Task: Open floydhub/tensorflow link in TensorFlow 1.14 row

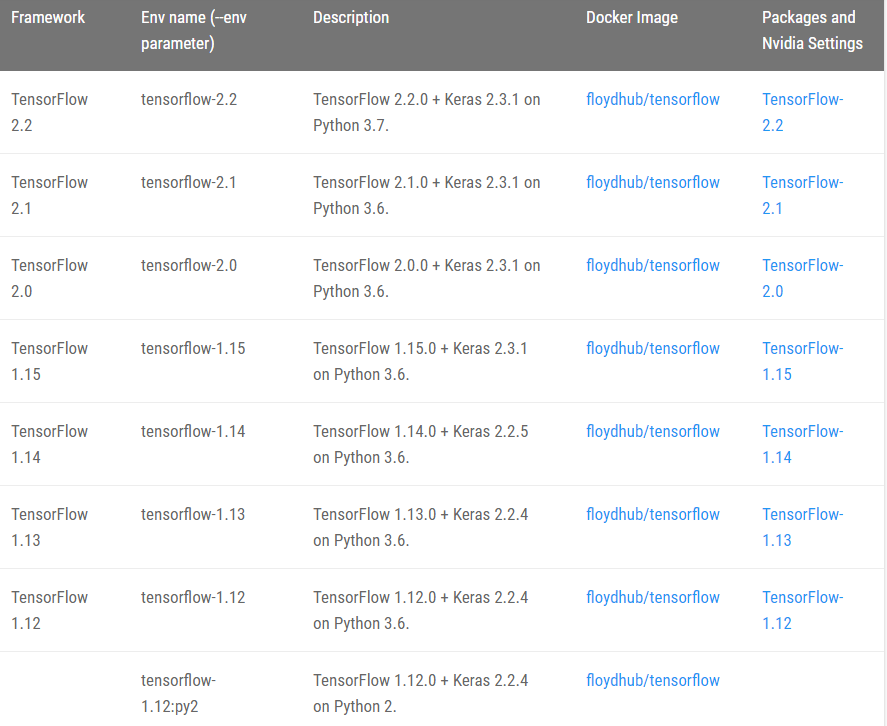Action: 653,432
